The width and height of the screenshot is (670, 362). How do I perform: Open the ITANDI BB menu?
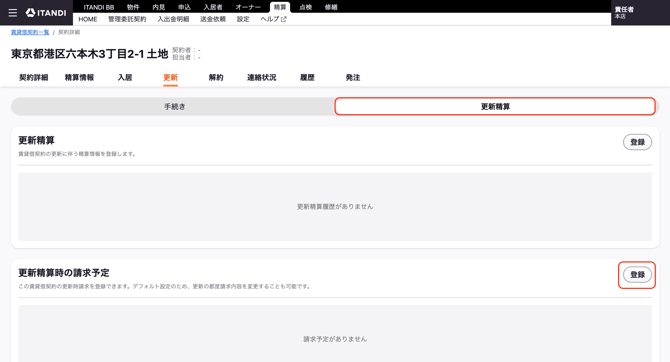[x=99, y=7]
